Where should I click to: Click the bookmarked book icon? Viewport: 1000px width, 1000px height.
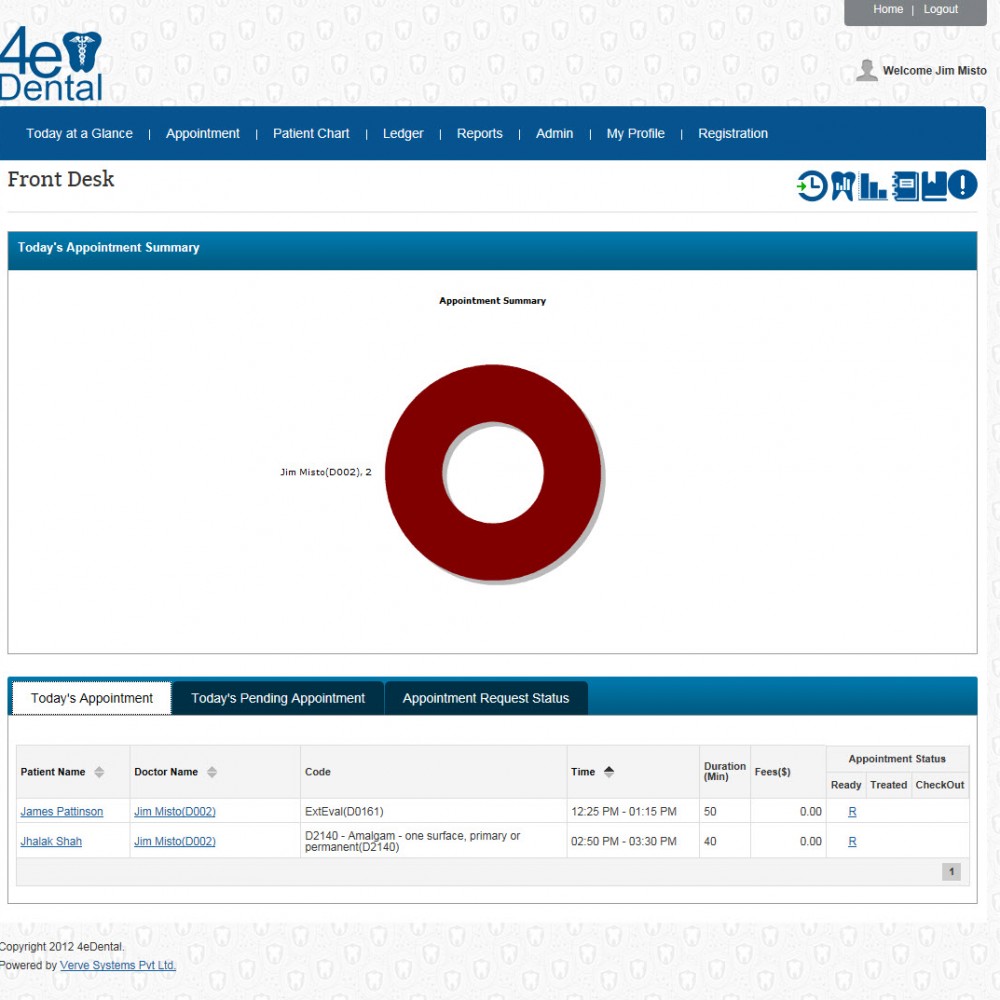pos(934,186)
